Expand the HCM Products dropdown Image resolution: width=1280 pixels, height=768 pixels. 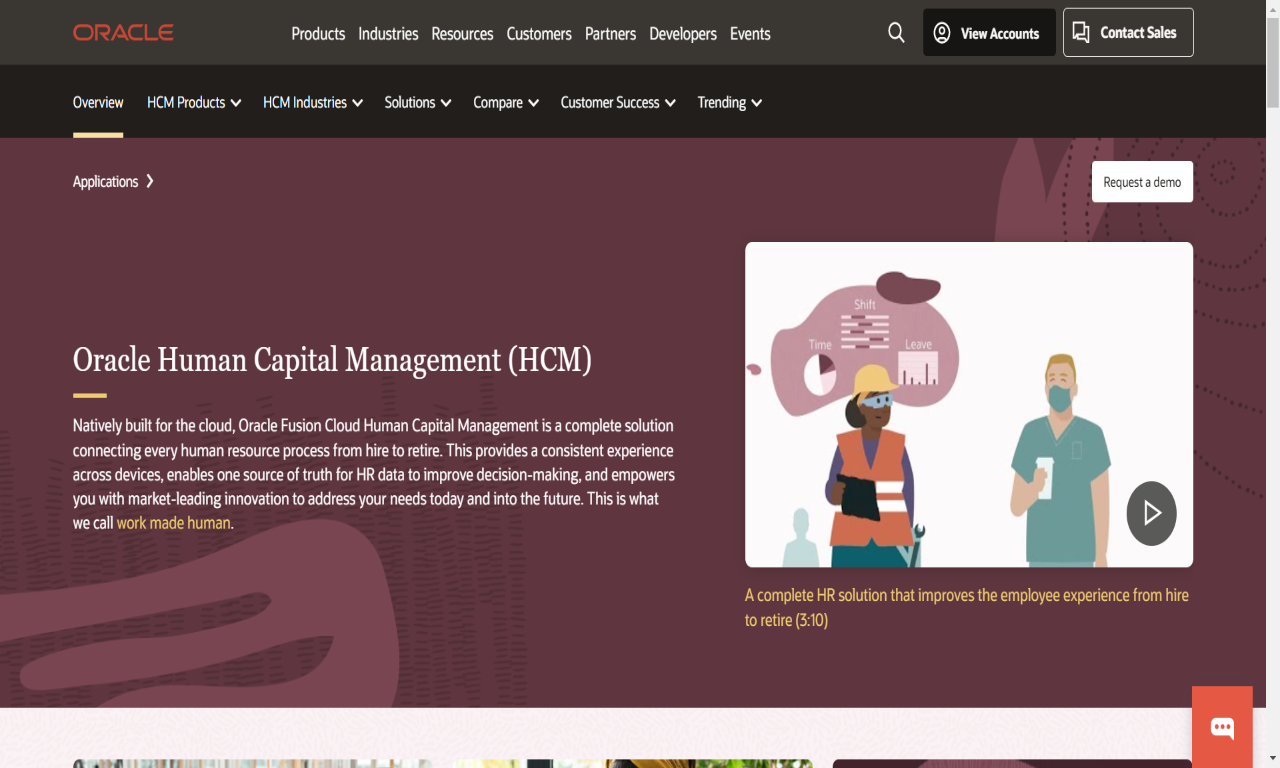click(194, 102)
